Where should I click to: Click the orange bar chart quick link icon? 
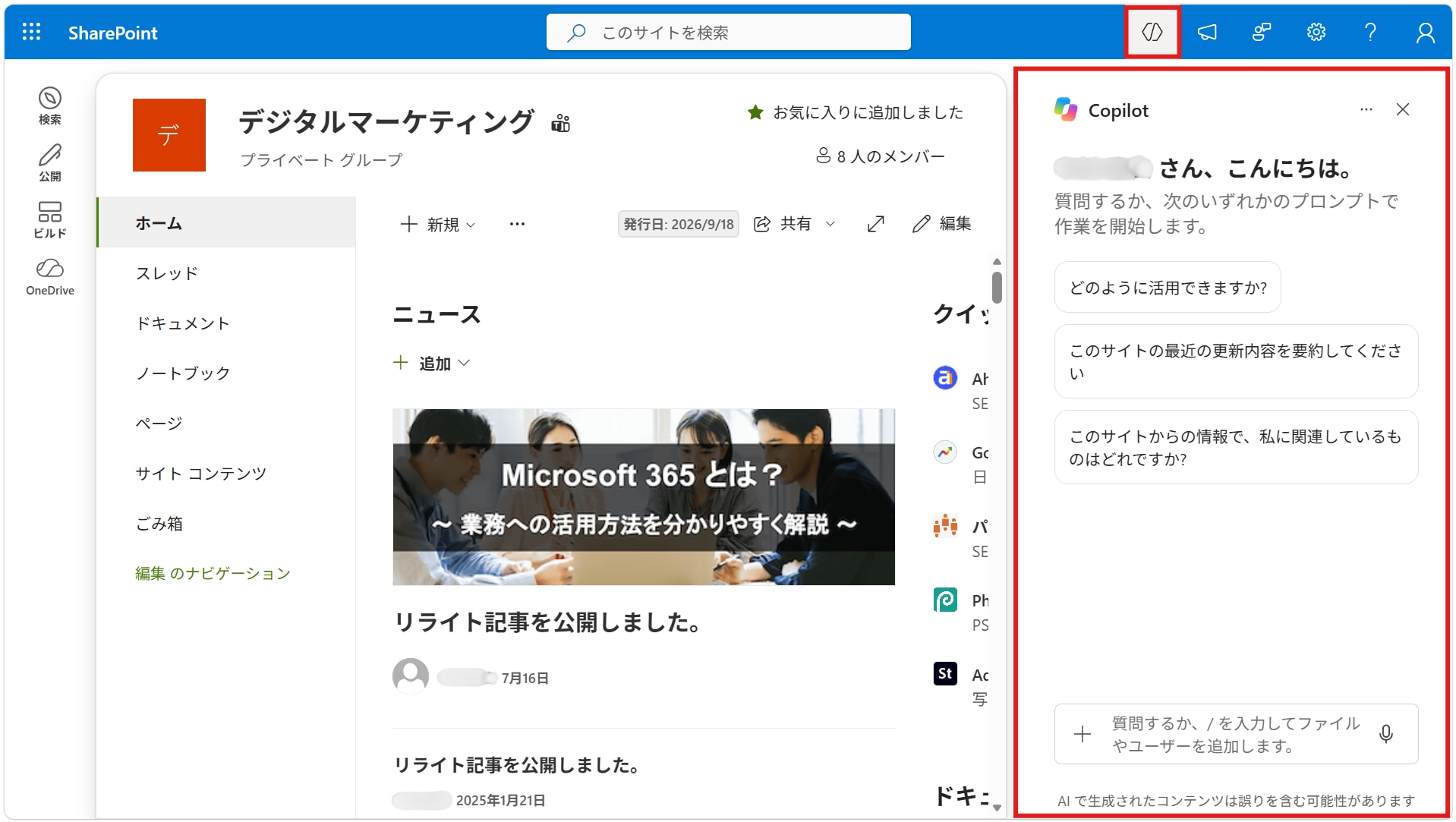(x=945, y=525)
